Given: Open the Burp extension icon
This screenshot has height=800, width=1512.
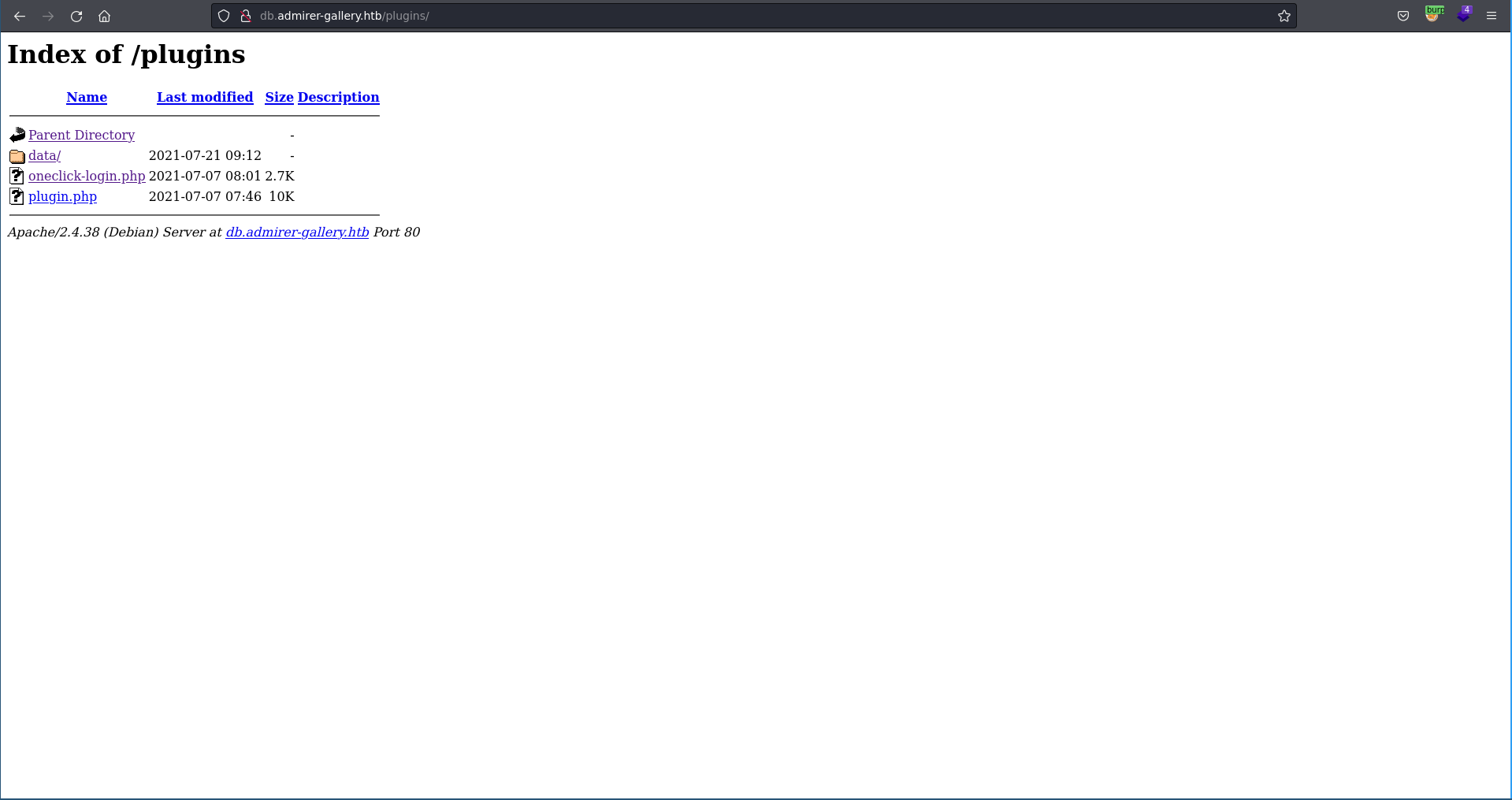Looking at the screenshot, I should [1433, 15].
